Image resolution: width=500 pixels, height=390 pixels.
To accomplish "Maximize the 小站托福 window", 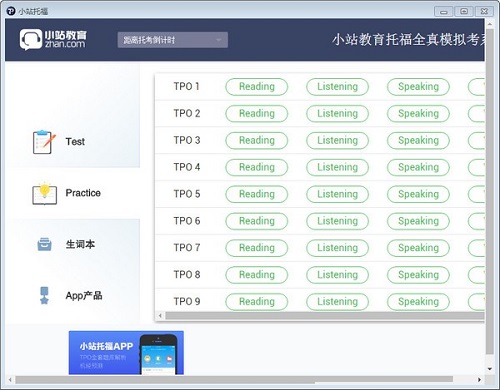I will click(x=464, y=12).
